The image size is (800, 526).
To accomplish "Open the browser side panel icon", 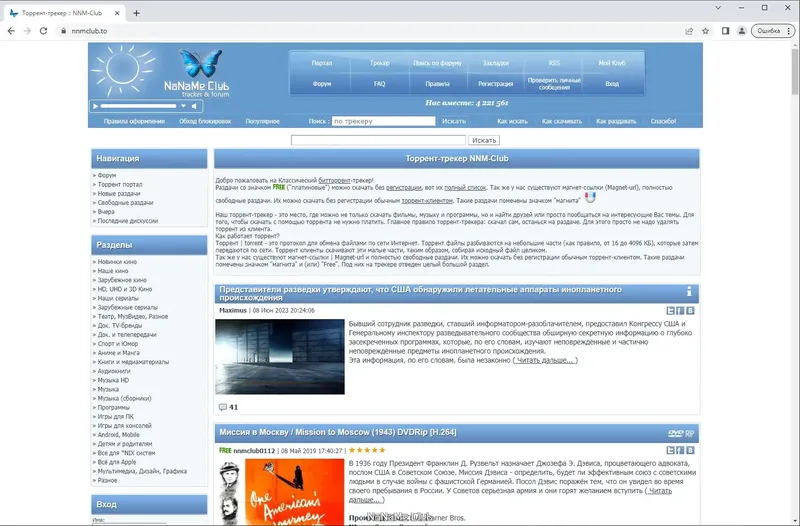I will tap(726, 31).
